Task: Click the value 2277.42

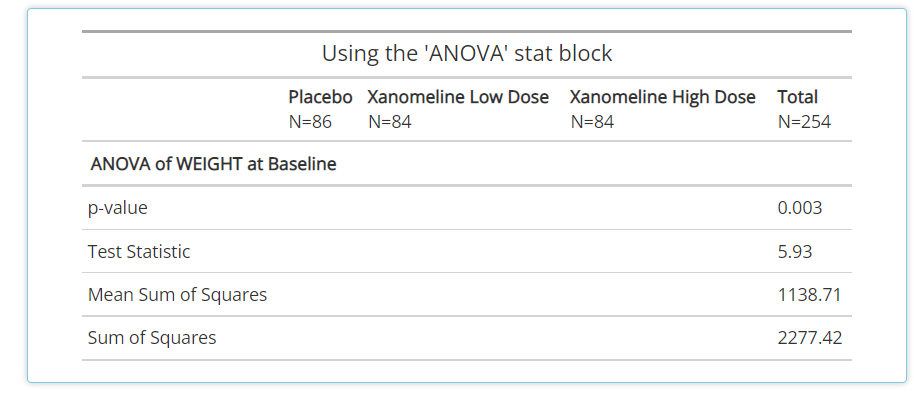Action: pos(810,338)
